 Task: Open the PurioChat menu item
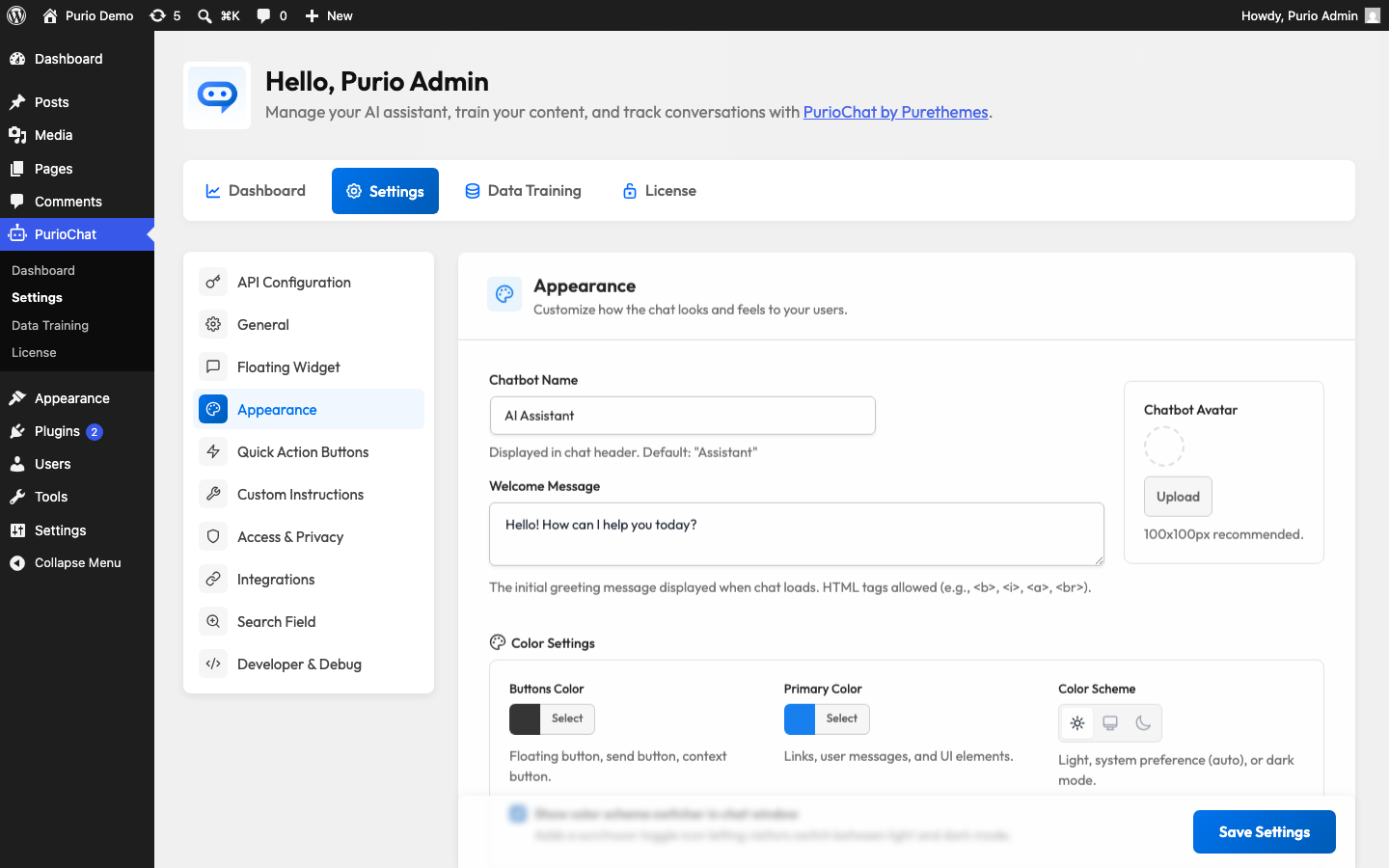coord(77,234)
